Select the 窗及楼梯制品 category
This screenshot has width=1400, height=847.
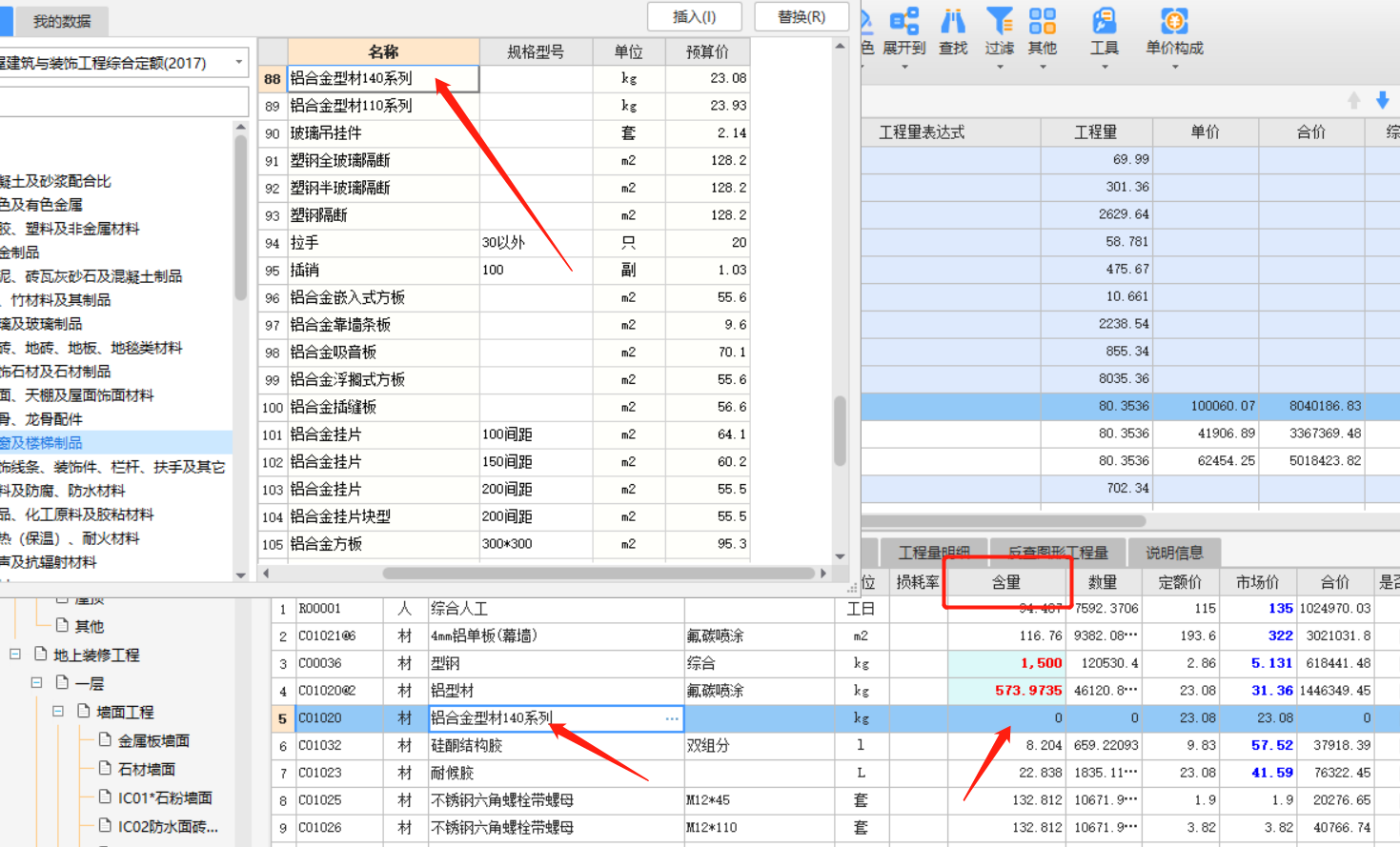(x=116, y=443)
